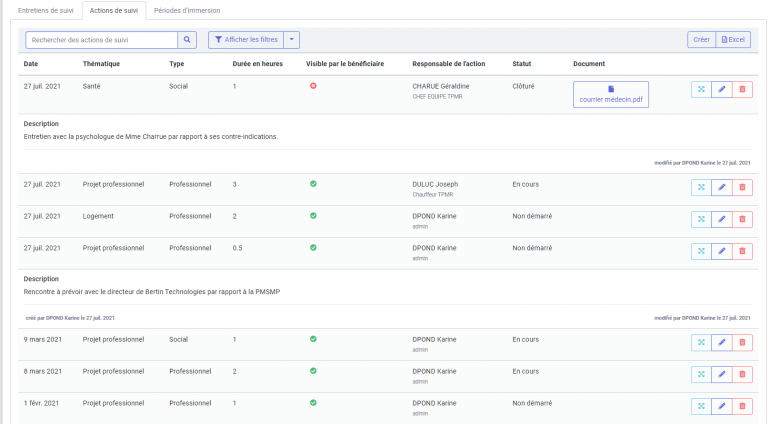Expand details of the 1 févr. 2021 row

pos(701,406)
